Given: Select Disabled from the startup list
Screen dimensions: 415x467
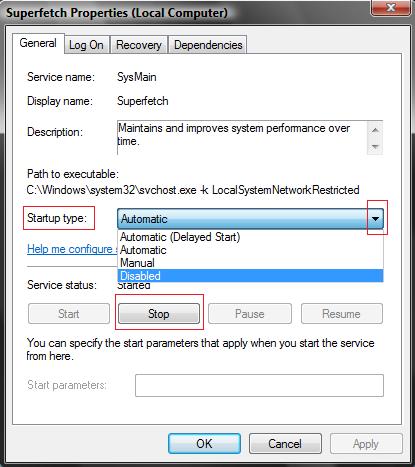Looking at the screenshot, I should (x=250, y=276).
